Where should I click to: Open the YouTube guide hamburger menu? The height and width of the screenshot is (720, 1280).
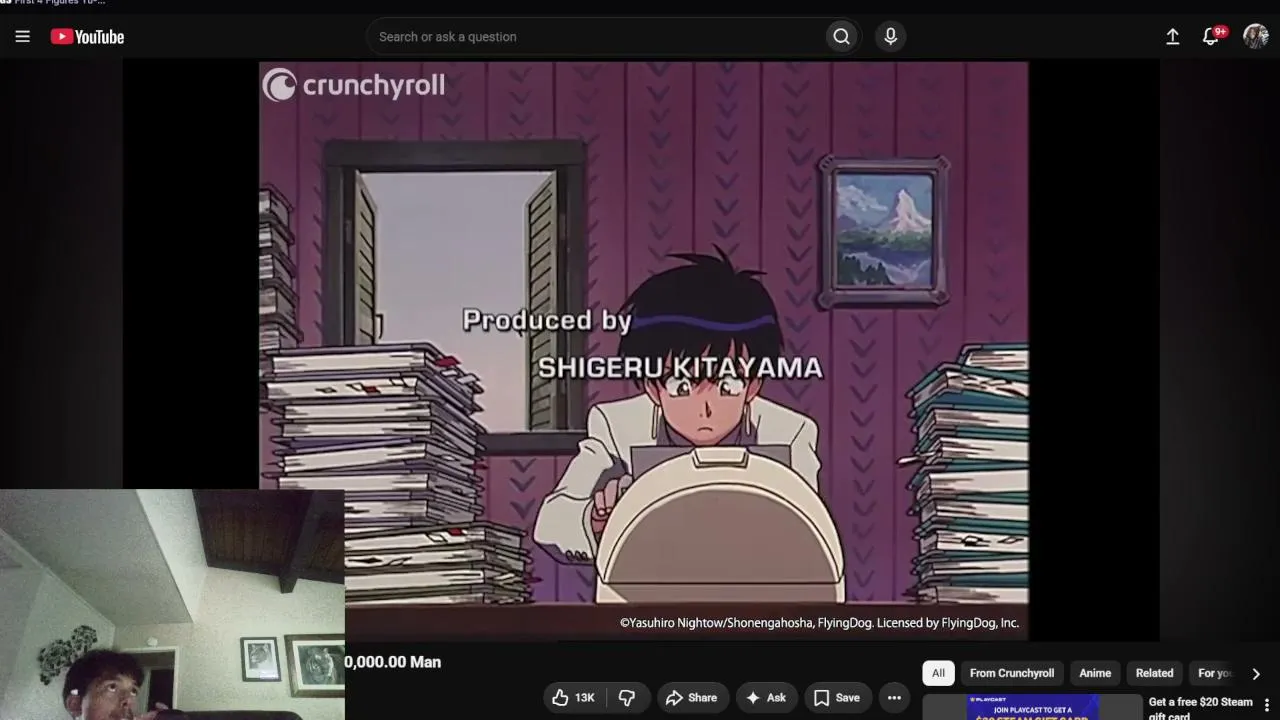pos(23,37)
